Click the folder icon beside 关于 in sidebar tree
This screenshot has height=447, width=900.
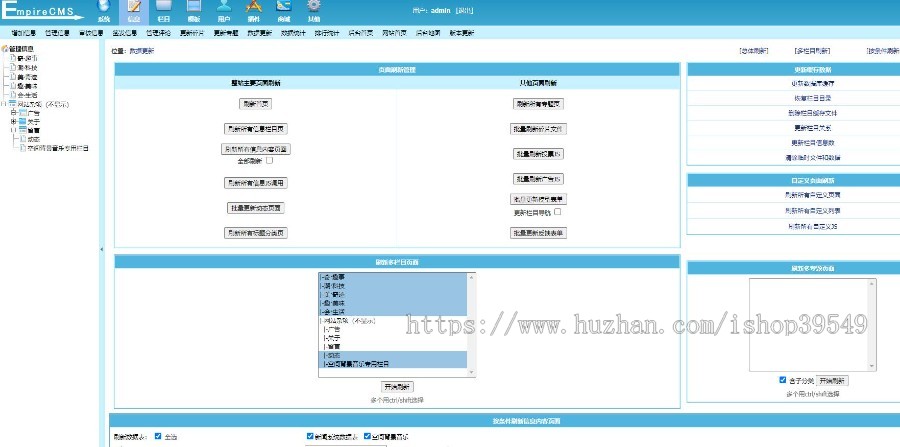22,122
